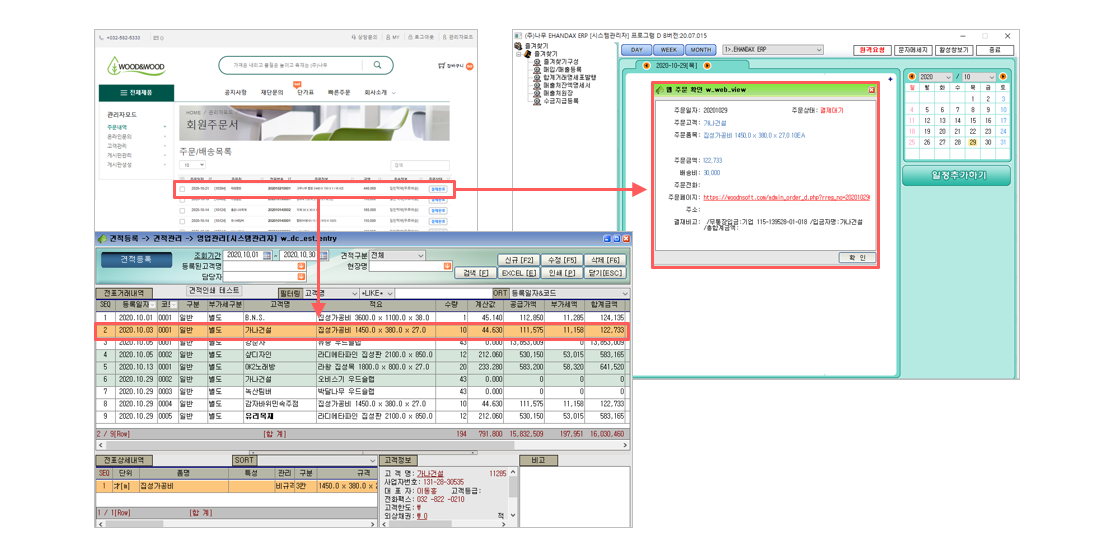The height and width of the screenshot is (554, 1105).
Task: Click the 수금지급등록 tree icon
Action: point(536,101)
